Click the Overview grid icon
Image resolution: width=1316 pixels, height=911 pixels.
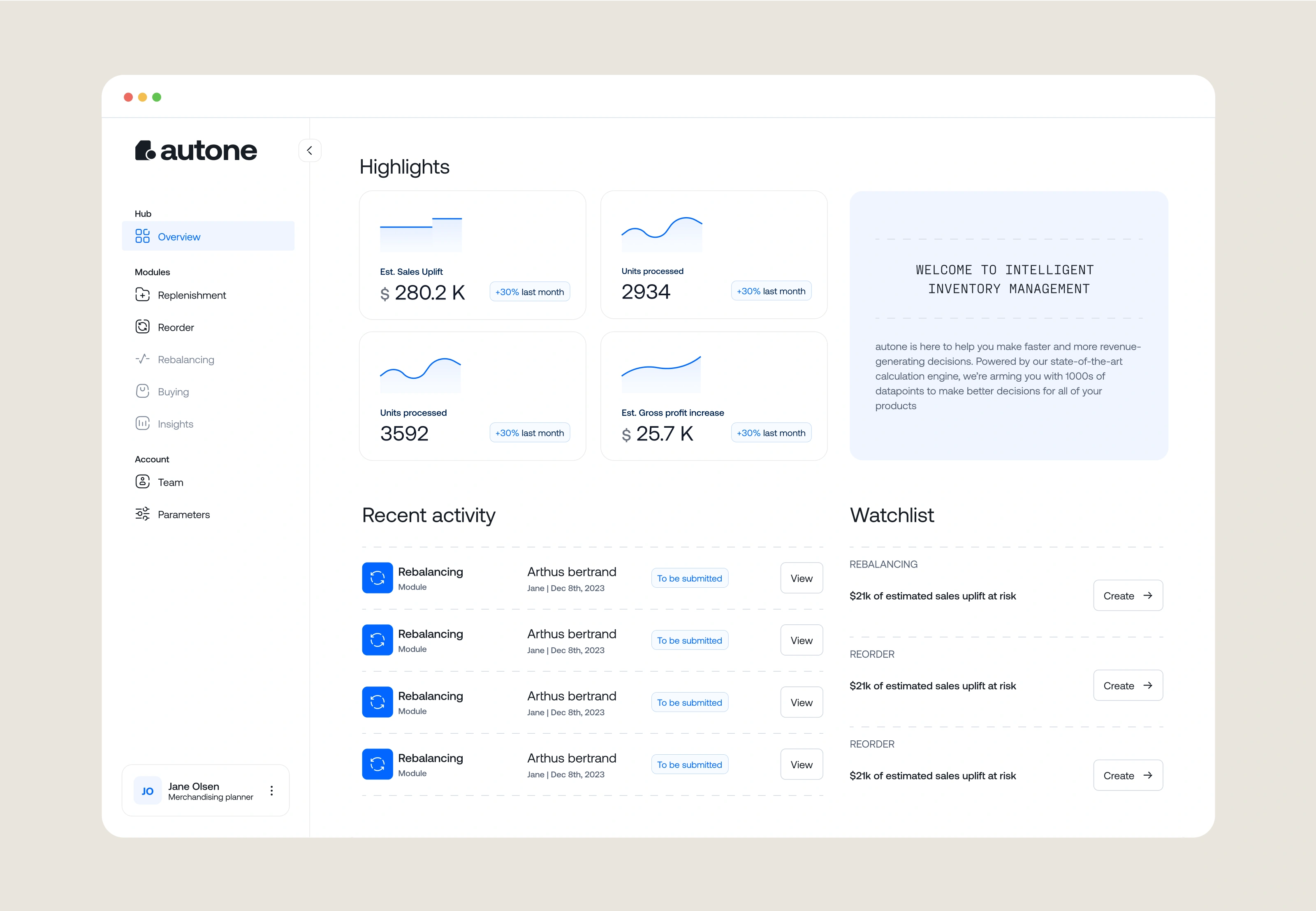point(142,236)
